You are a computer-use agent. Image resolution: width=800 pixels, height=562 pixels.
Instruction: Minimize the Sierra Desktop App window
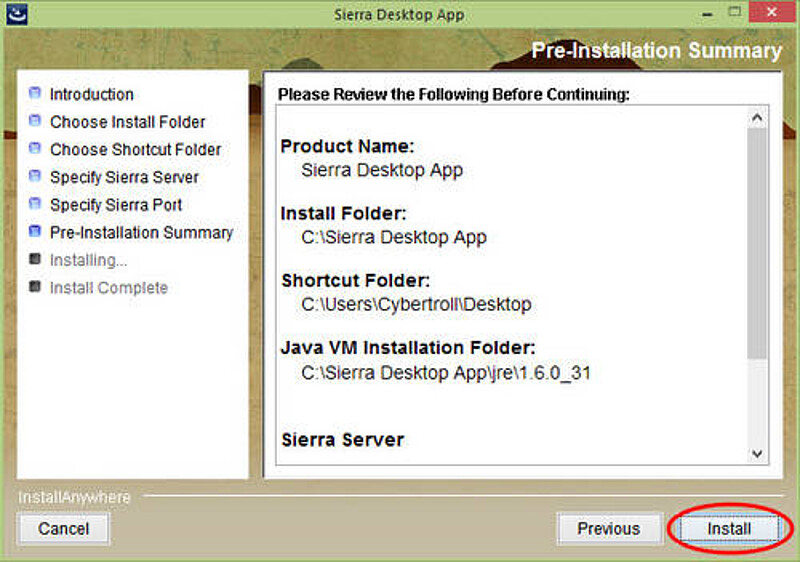[707, 14]
